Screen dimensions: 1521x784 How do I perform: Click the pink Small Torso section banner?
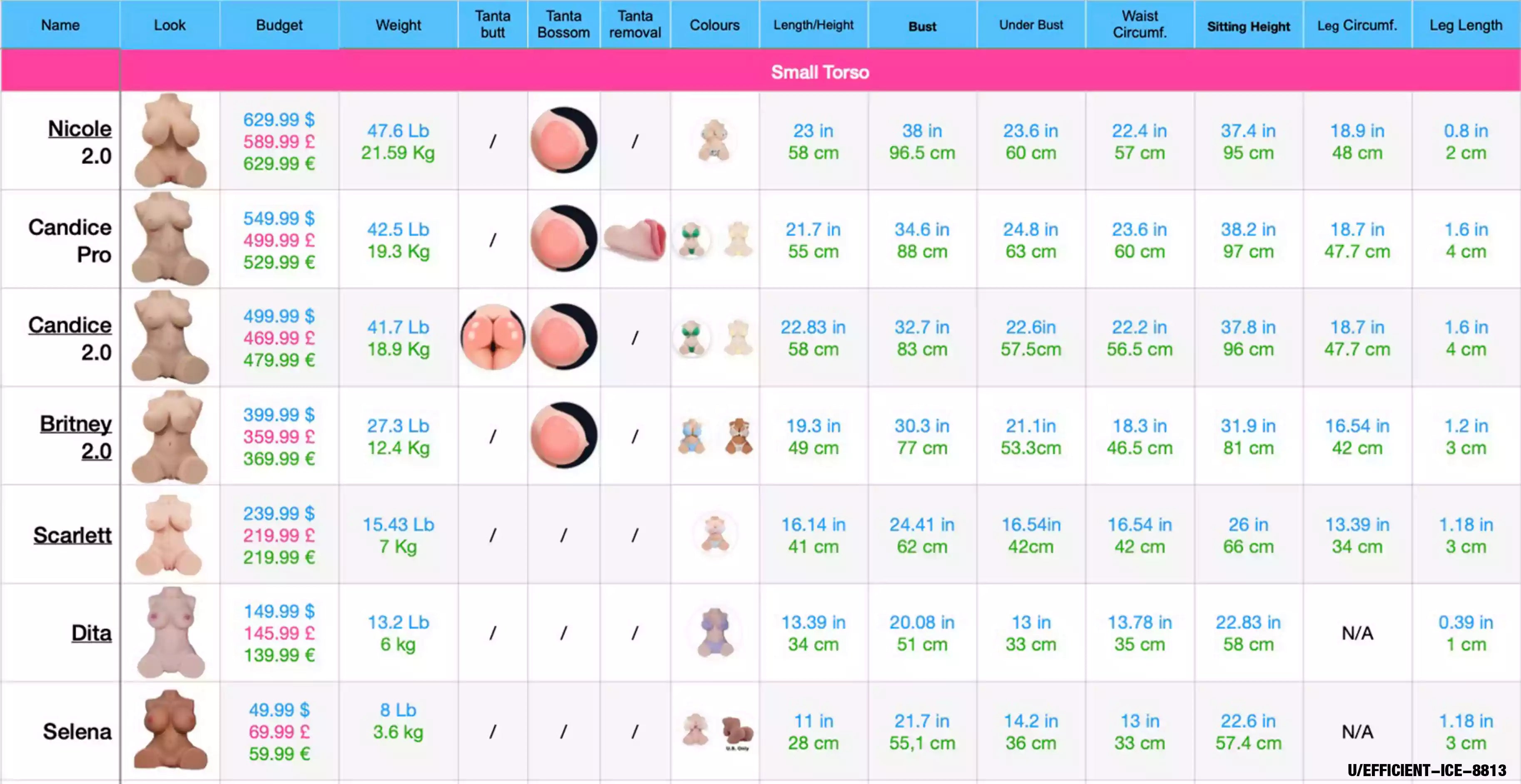point(819,72)
